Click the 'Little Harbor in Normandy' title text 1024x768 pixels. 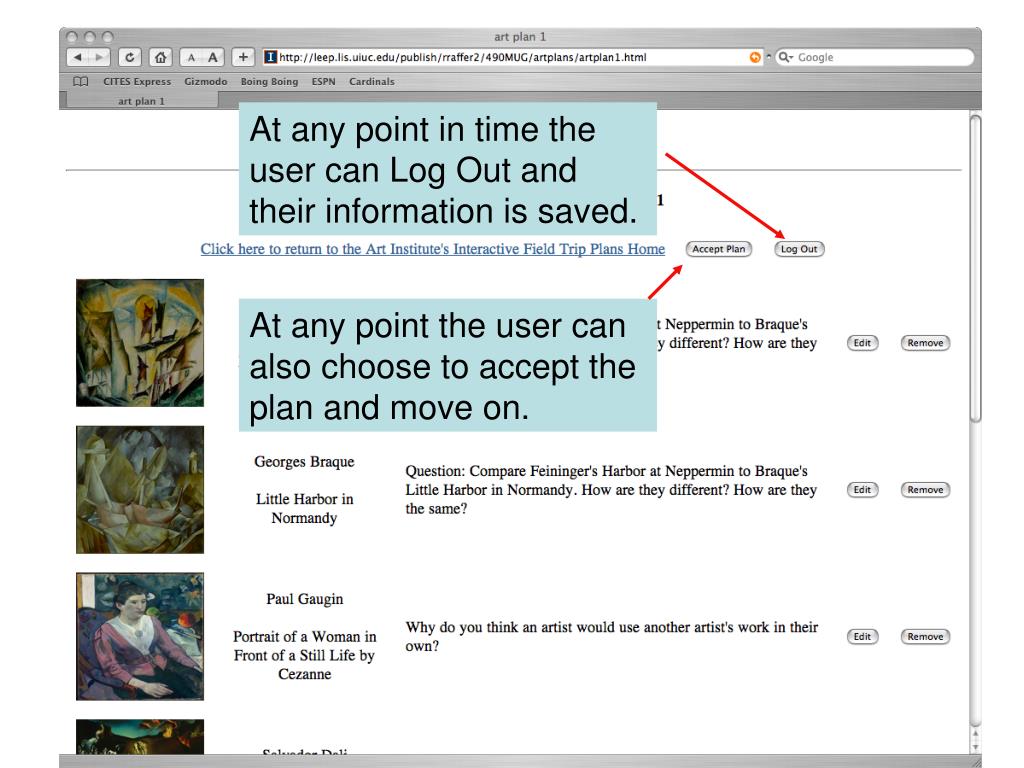coord(304,508)
